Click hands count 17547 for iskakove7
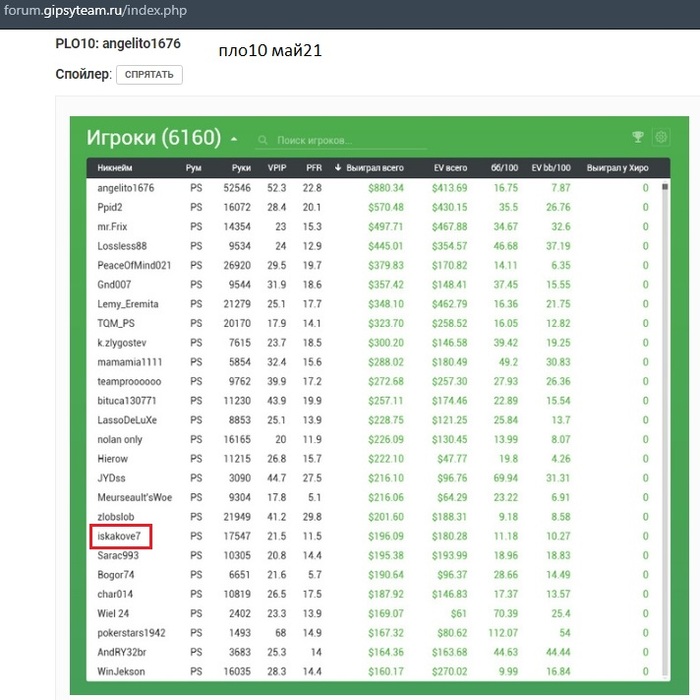This screenshot has height=700, width=700. pos(237,536)
